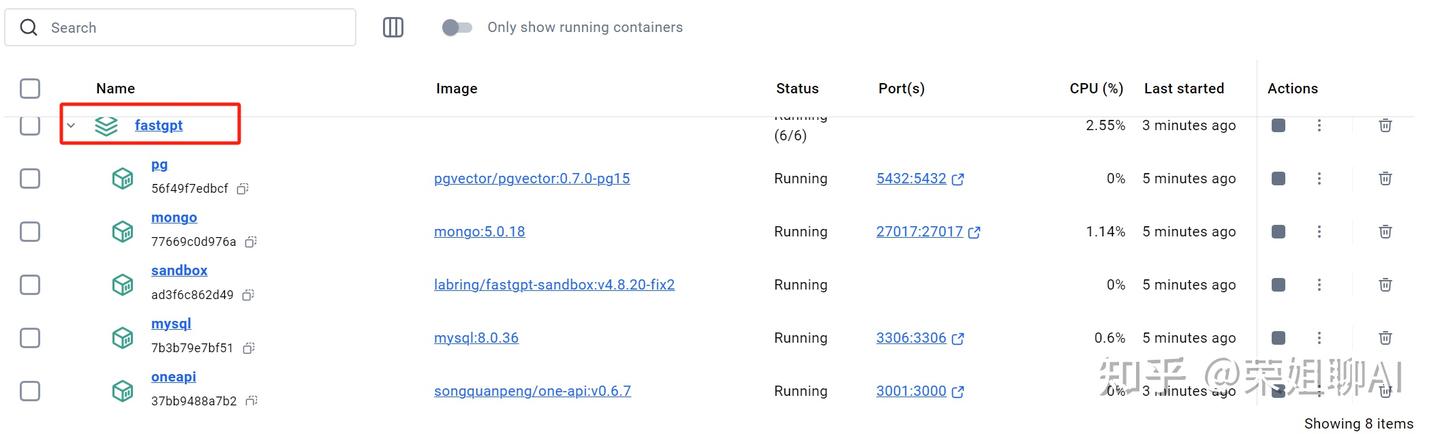Delete the pg container
Image resolution: width=1440 pixels, height=434 pixels.
[x=1385, y=178]
